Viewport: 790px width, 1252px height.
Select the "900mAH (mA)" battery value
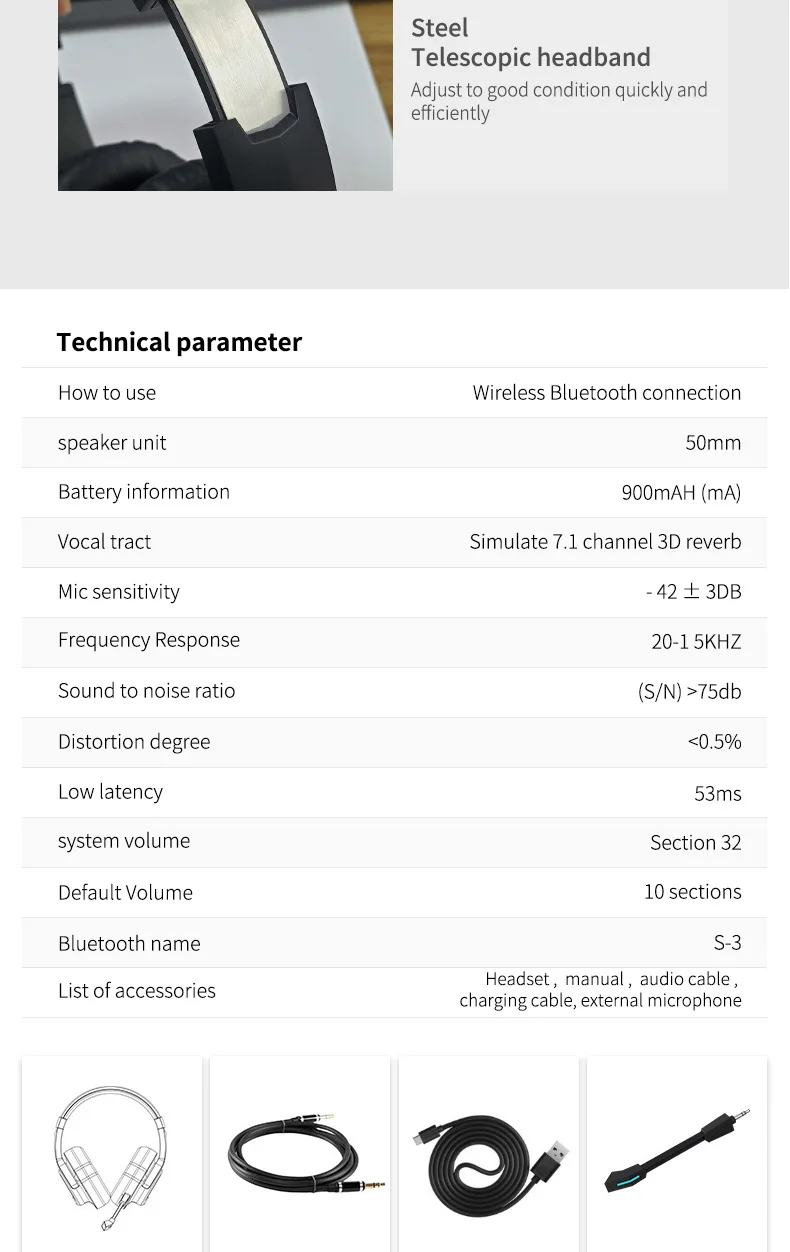(681, 492)
